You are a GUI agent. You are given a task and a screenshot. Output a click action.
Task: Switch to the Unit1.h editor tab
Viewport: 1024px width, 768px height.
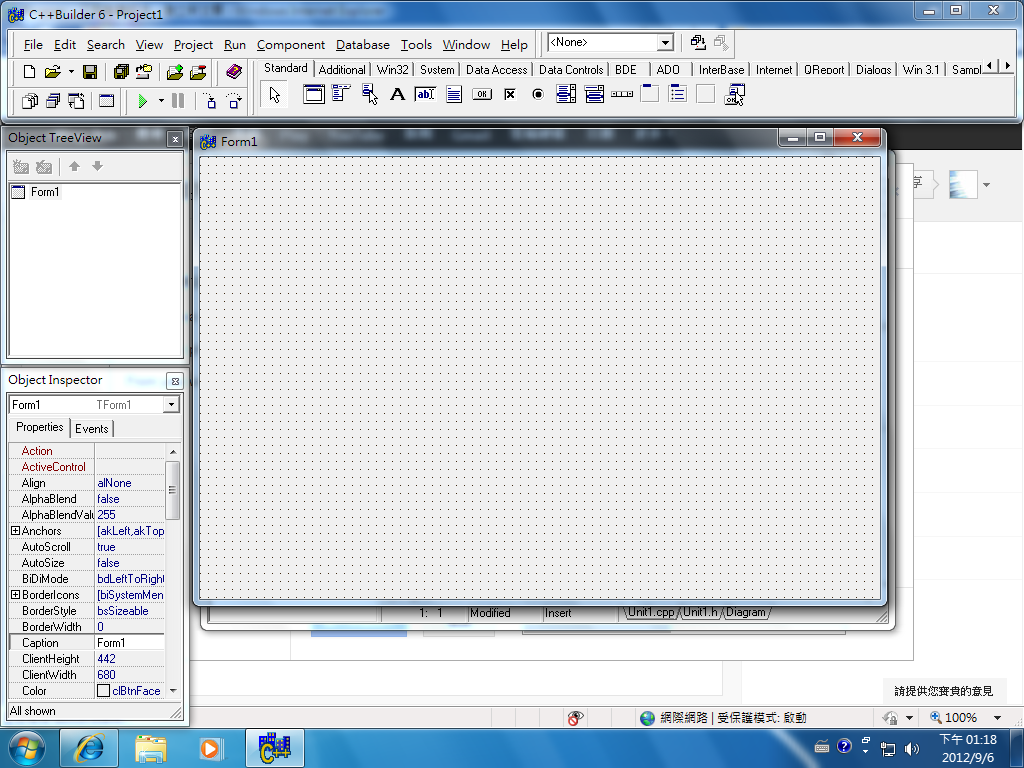coord(700,613)
